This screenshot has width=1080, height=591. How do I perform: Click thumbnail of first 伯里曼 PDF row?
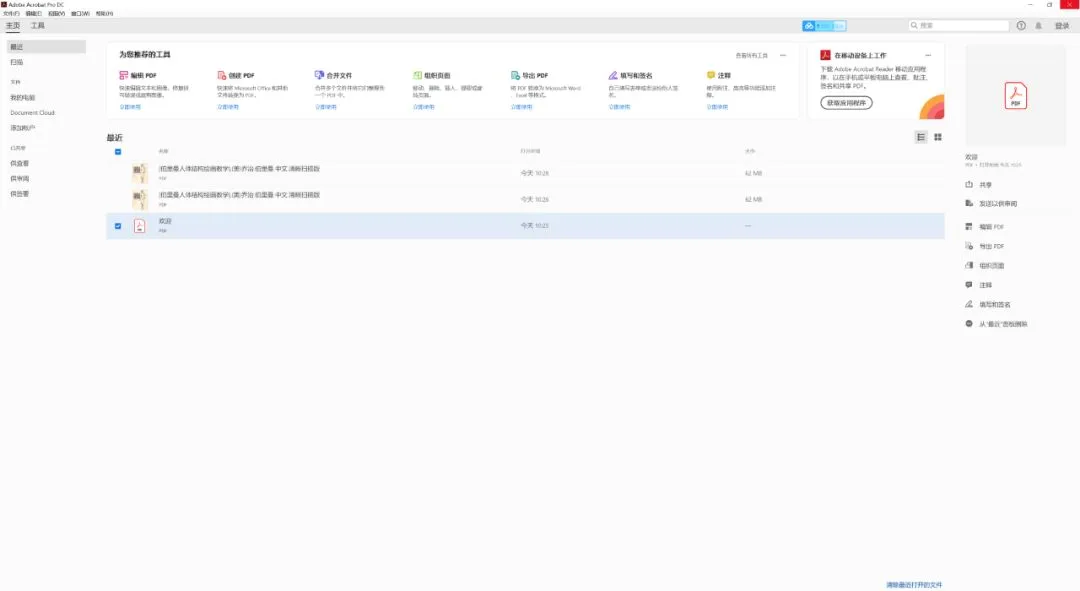pyautogui.click(x=139, y=172)
